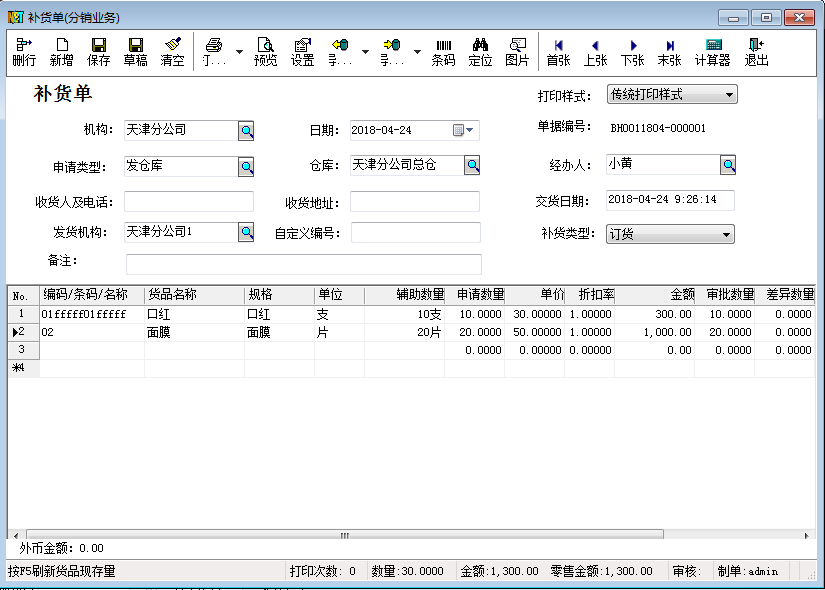Launch the 计算器 calculator
This screenshot has height=590, width=825.
(712, 52)
